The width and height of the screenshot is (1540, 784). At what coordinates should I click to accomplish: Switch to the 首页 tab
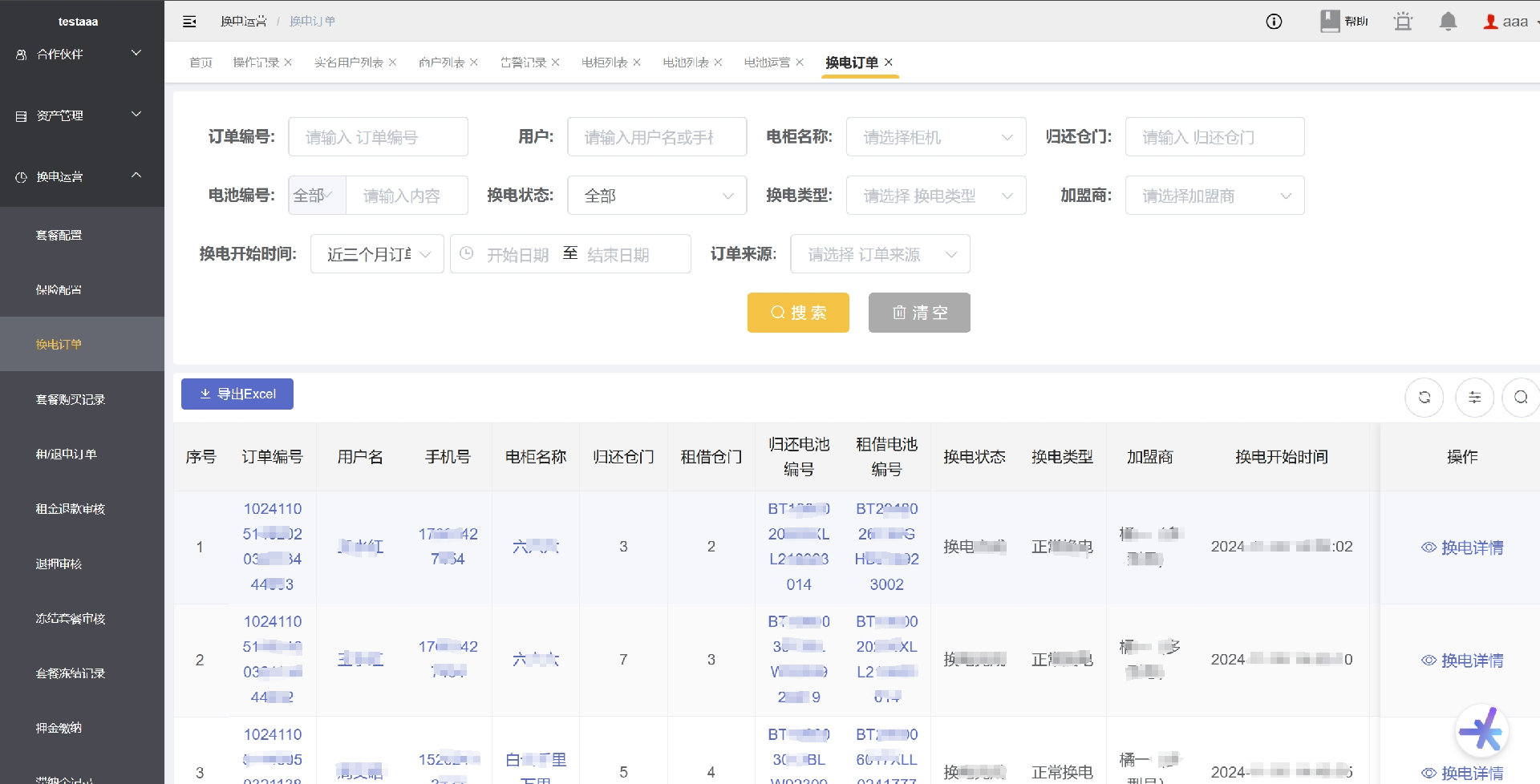(x=201, y=63)
